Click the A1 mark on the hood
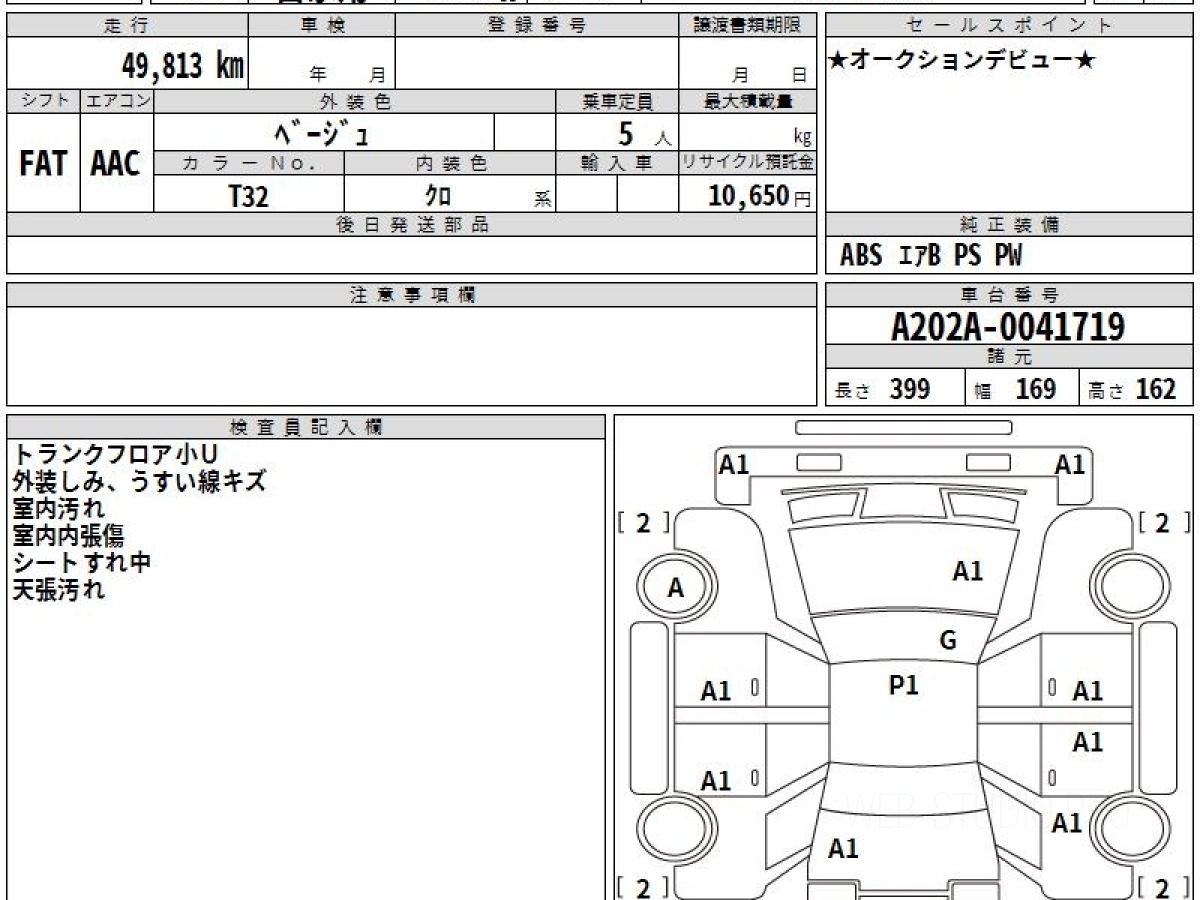 tap(968, 572)
